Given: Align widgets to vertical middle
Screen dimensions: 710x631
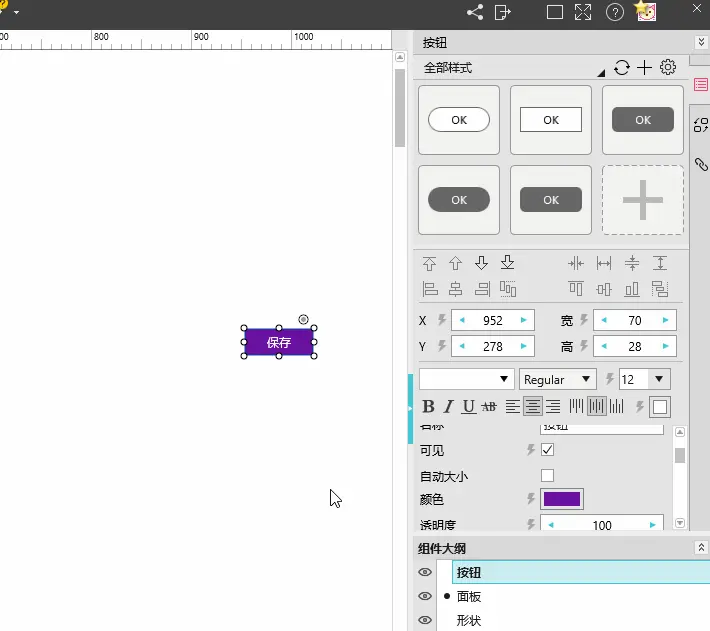Looking at the screenshot, I should point(604,289).
